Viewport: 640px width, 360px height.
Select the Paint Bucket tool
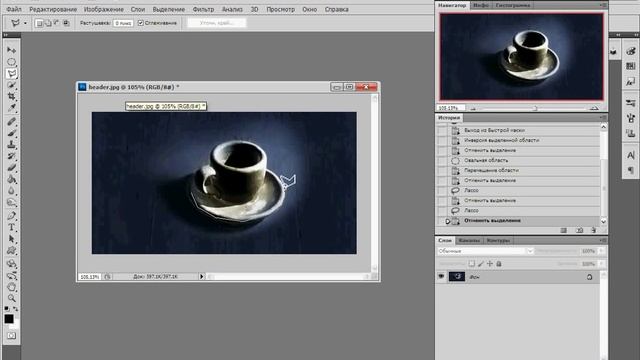(11, 179)
